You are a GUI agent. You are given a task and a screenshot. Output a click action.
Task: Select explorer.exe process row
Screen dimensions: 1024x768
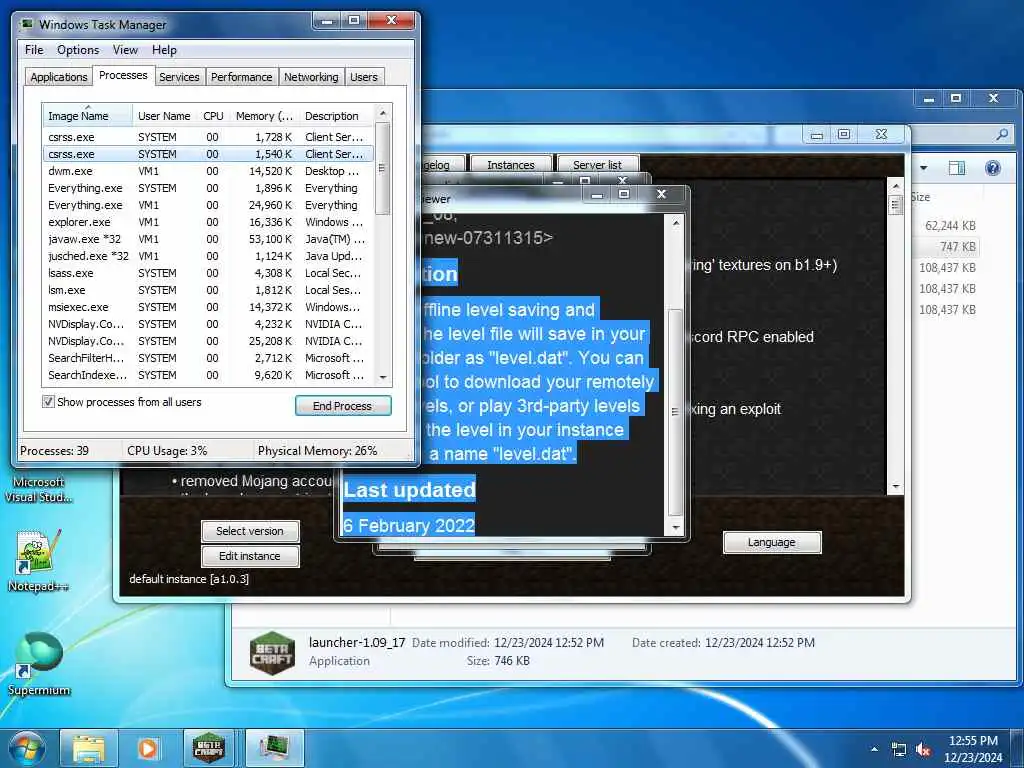pyautogui.click(x=208, y=222)
